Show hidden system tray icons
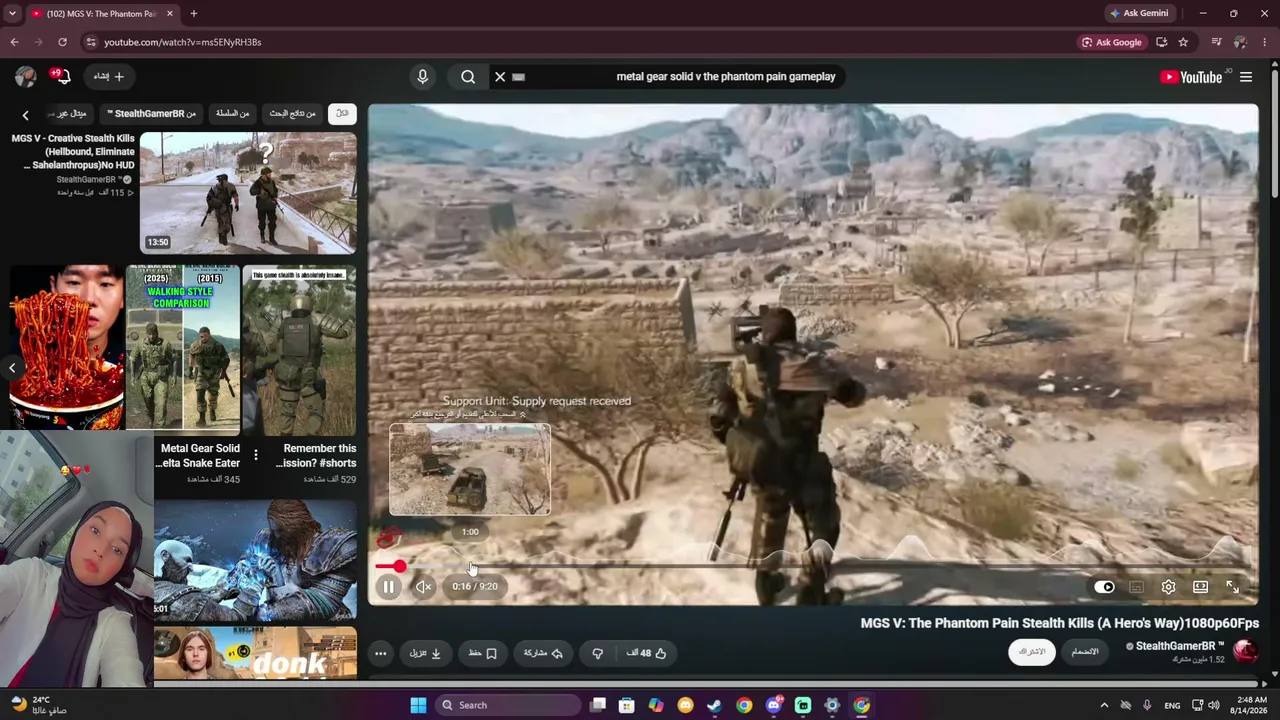1280x720 pixels. pos(1104,705)
